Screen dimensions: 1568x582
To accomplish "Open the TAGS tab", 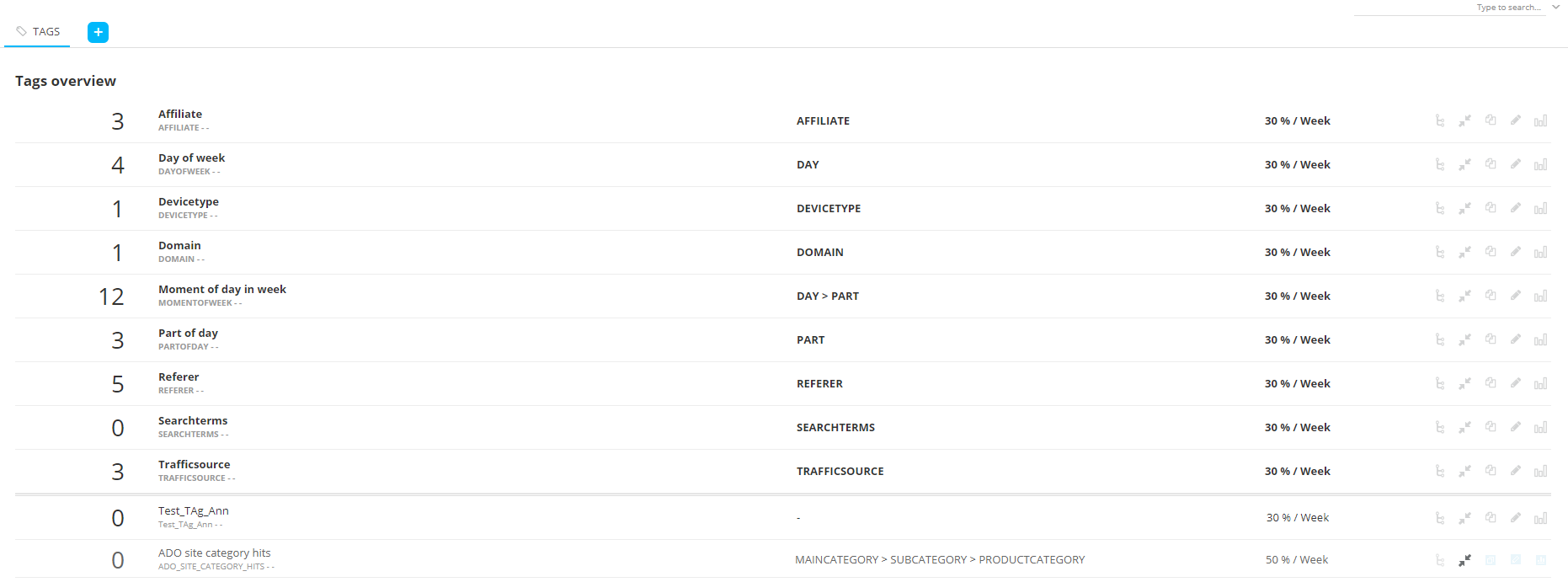I will point(38,32).
